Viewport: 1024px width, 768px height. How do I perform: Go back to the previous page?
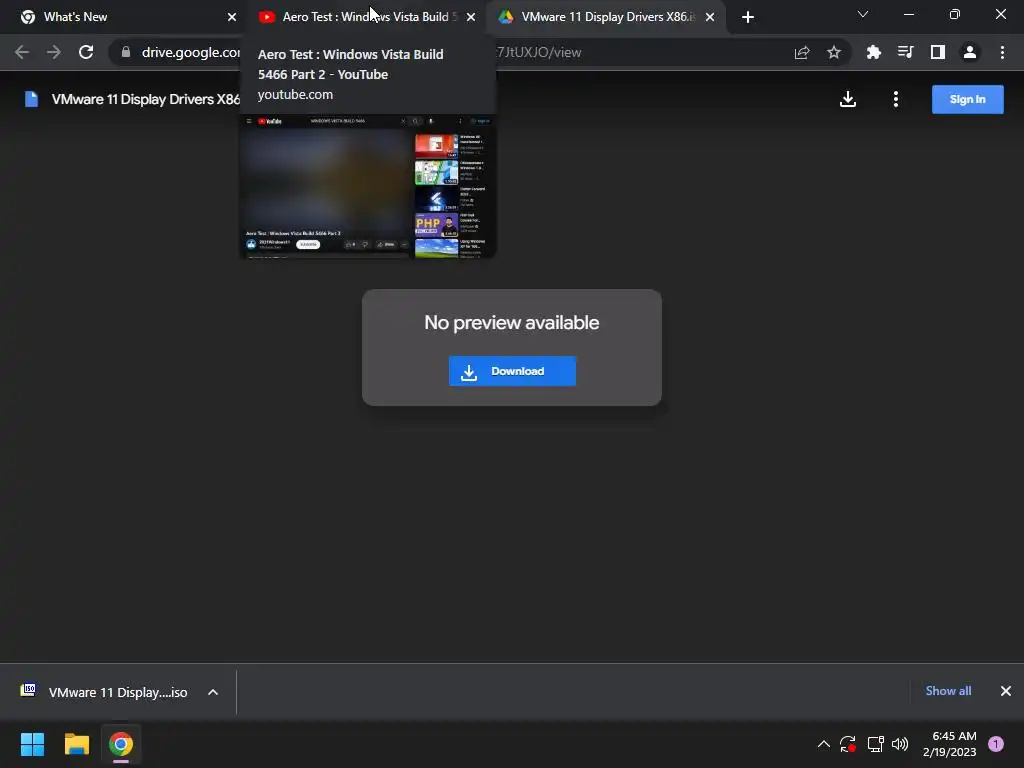coord(22,52)
